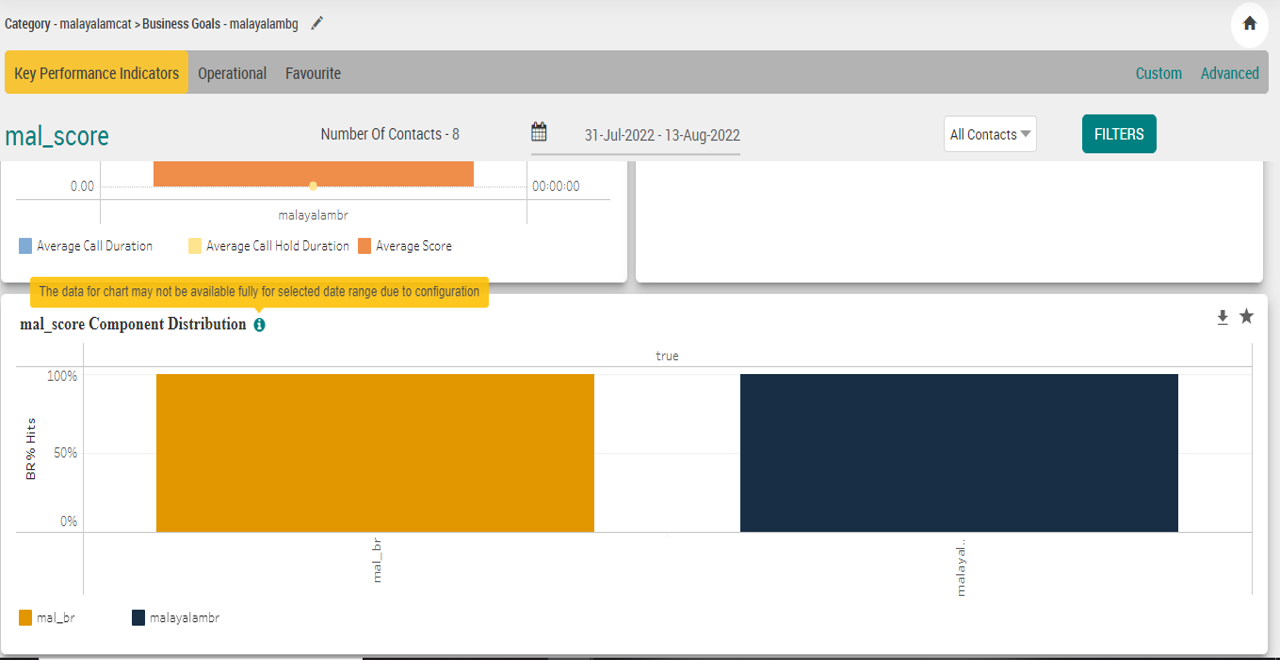Image resolution: width=1280 pixels, height=660 pixels.
Task: Click the info icon next to Component Distribution
Action: pos(259,325)
